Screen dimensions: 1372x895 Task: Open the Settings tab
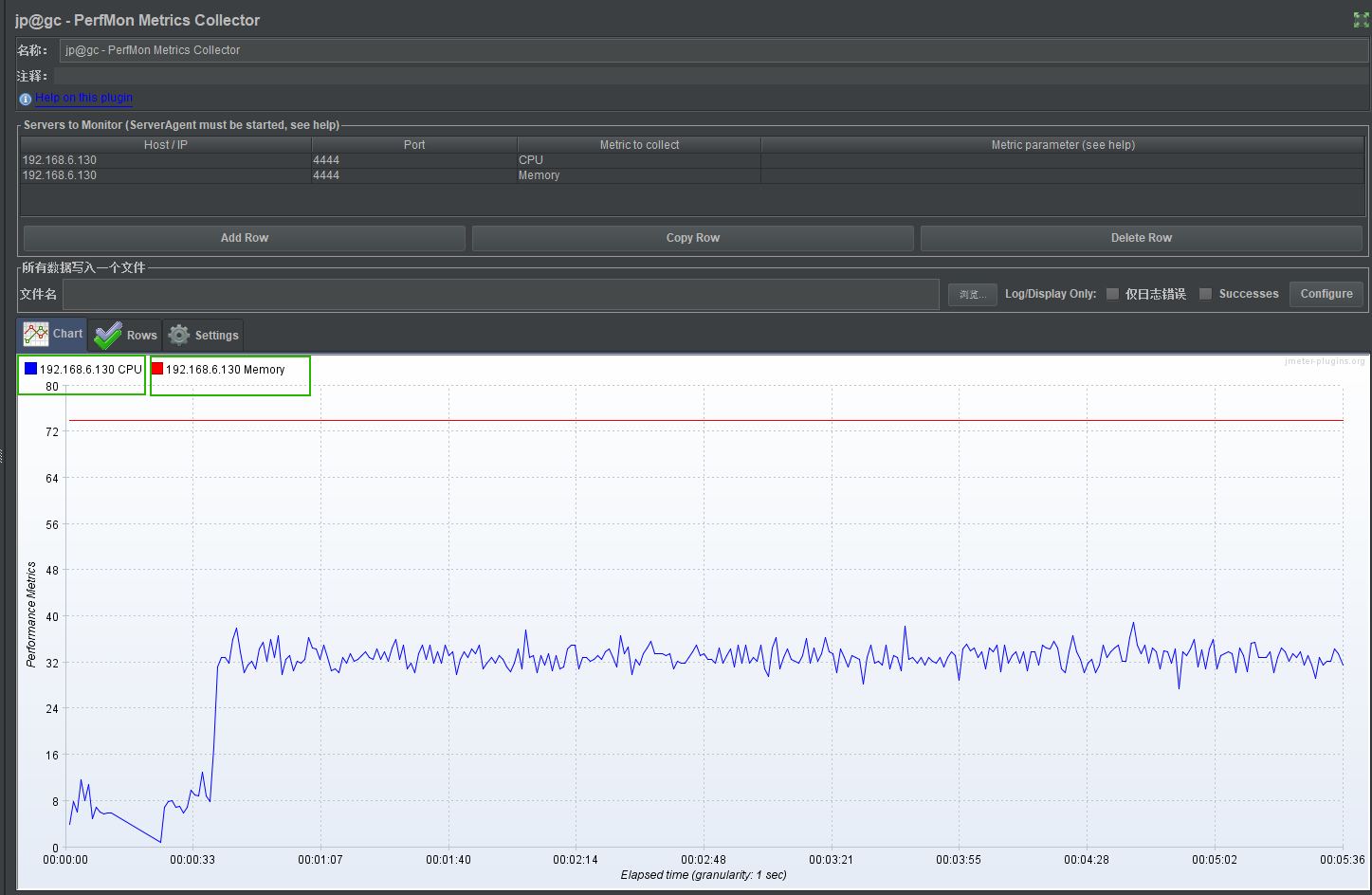(x=203, y=335)
